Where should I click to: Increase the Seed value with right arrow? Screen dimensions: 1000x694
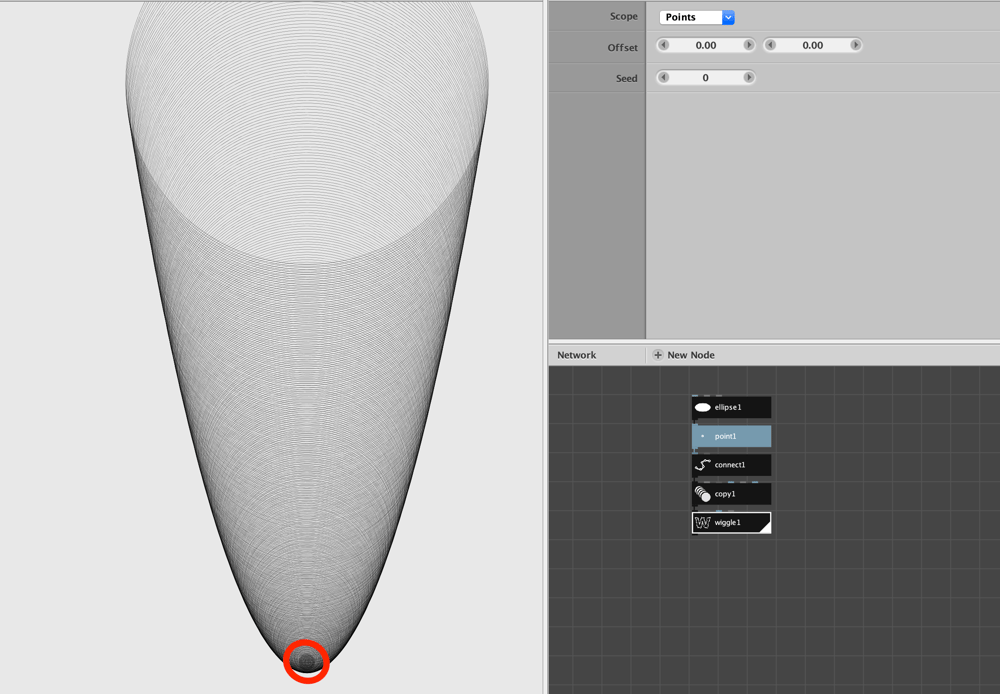(749, 77)
